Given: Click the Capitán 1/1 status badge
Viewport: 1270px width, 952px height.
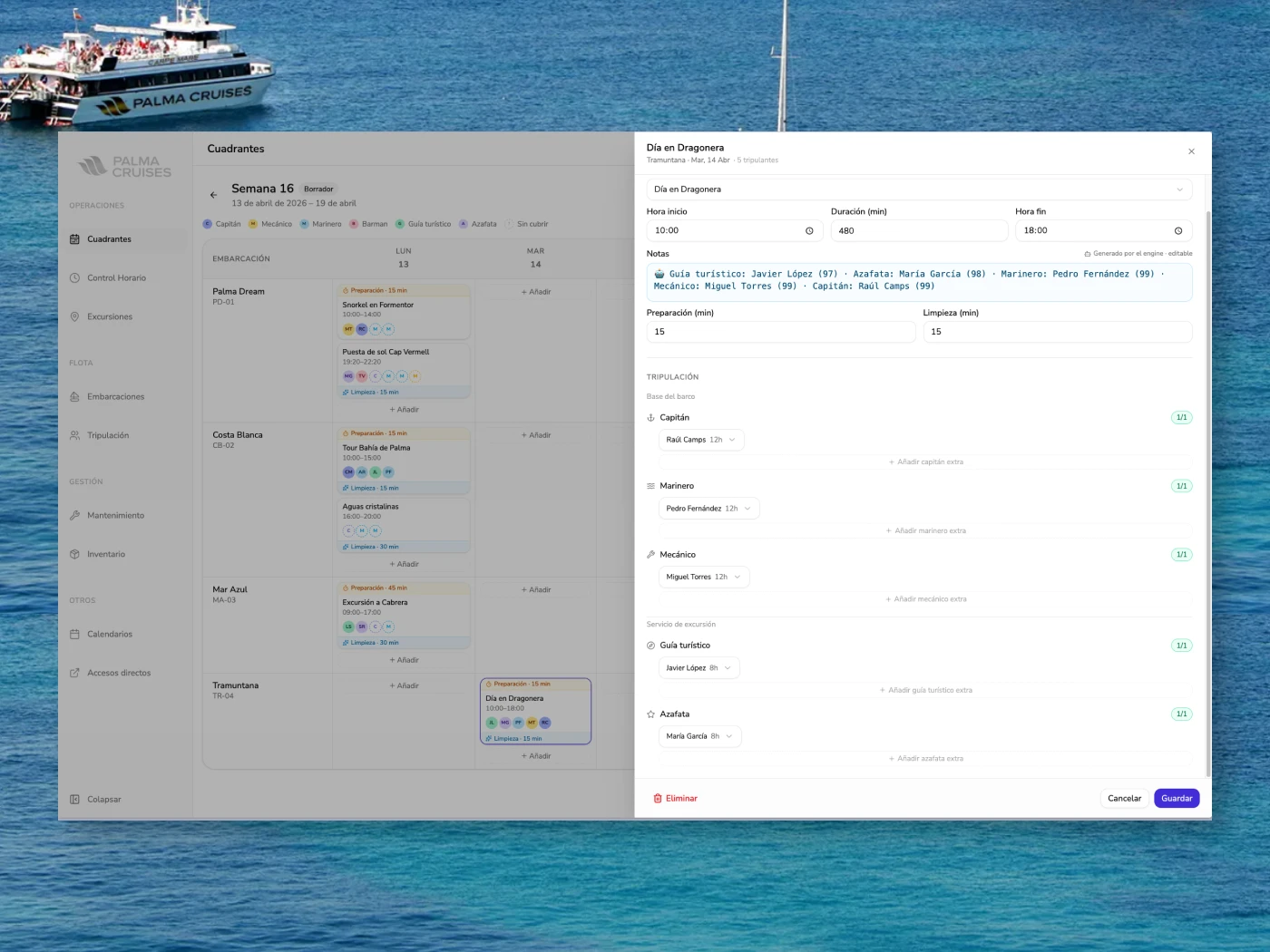Looking at the screenshot, I should pyautogui.click(x=1181, y=418).
